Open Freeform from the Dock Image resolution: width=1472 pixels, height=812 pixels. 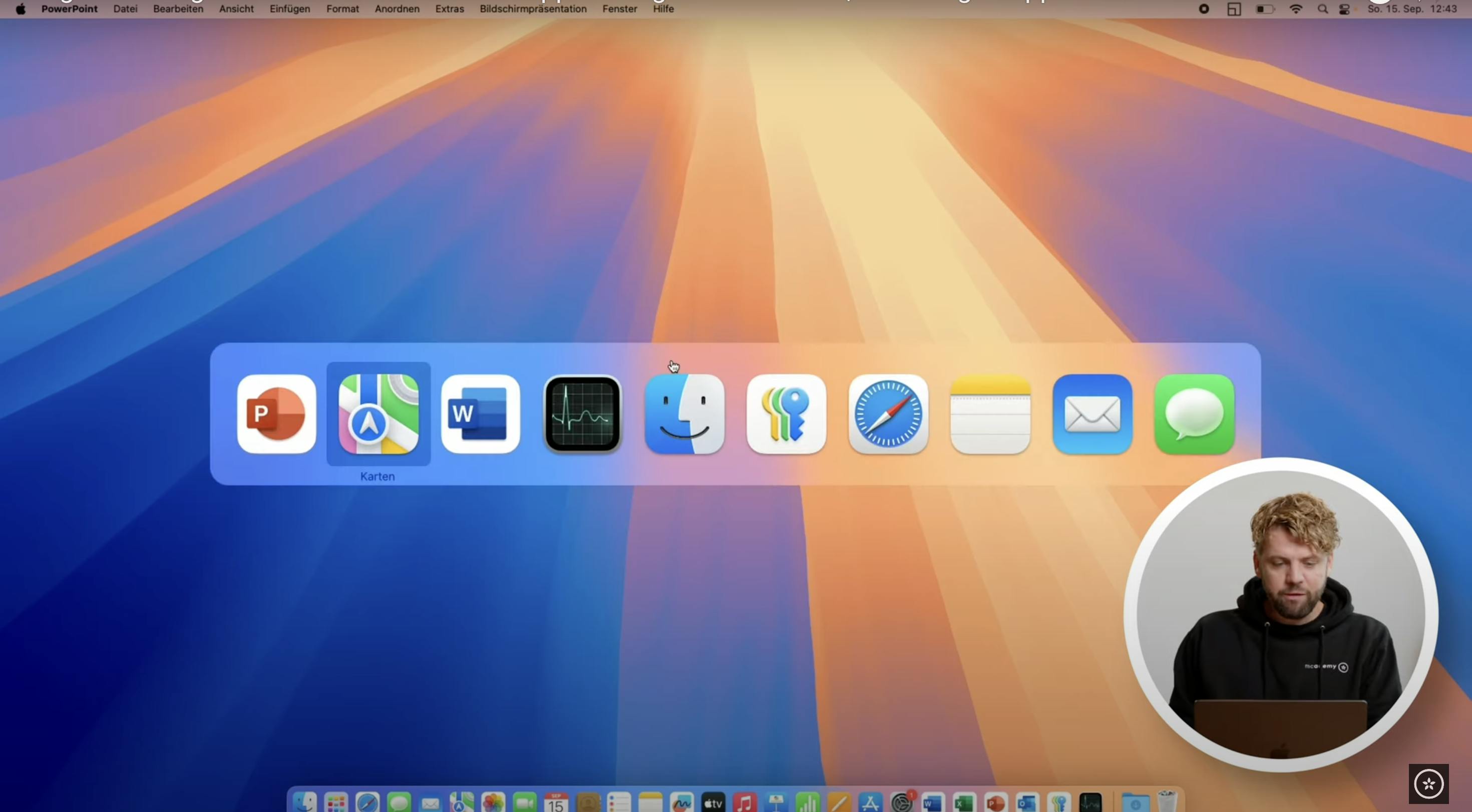pyautogui.click(x=682, y=801)
